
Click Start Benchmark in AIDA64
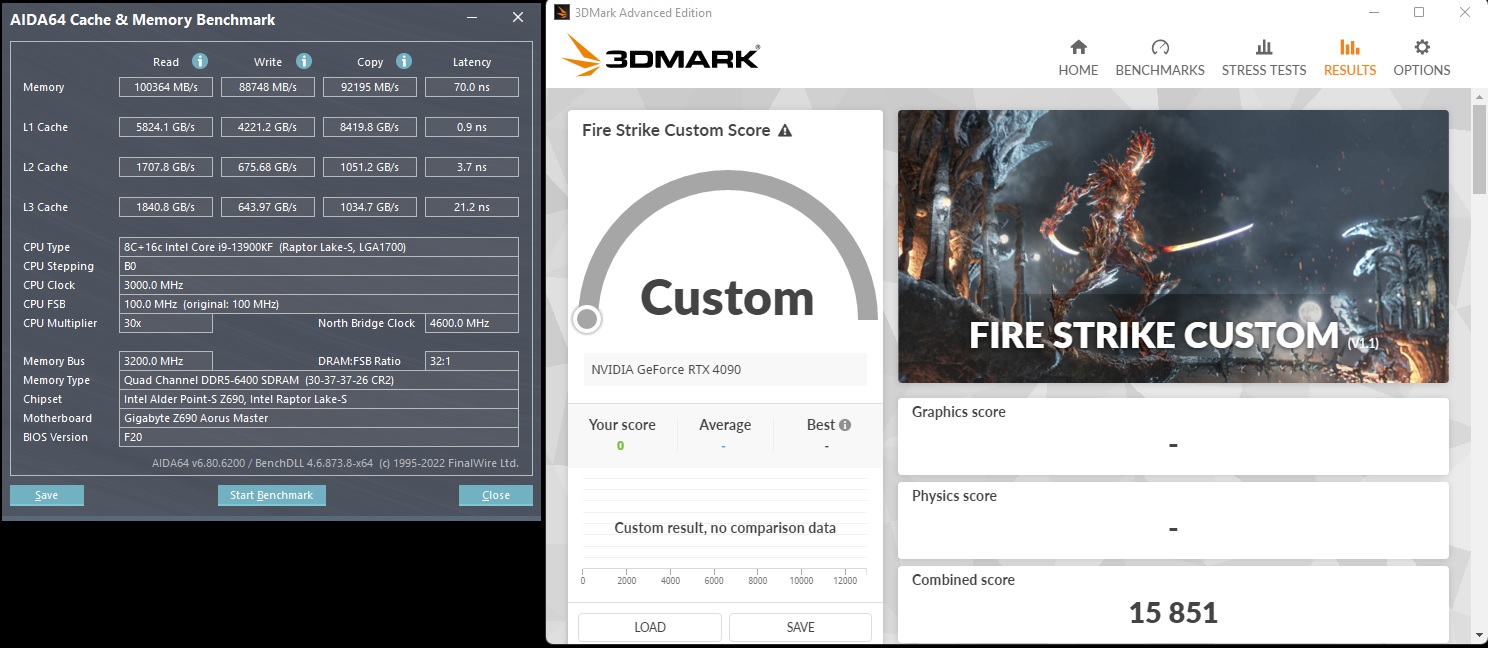point(272,495)
